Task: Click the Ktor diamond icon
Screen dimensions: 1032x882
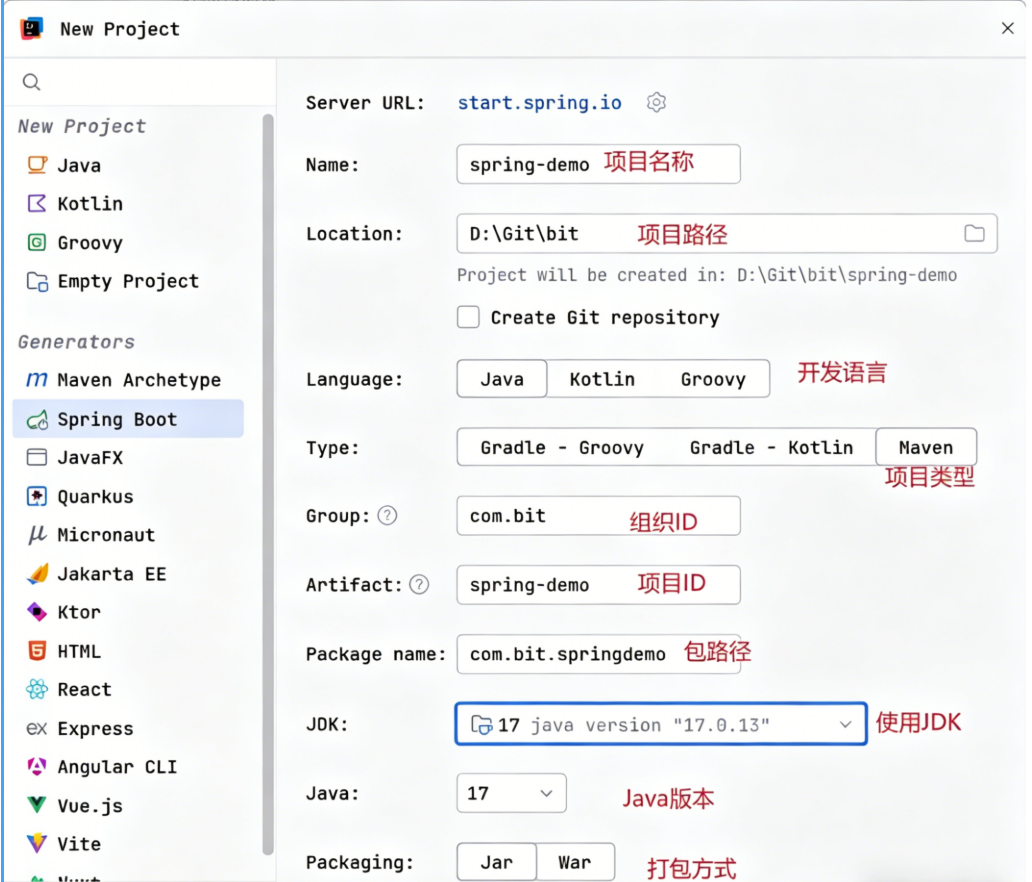Action: pyautogui.click(x=37, y=612)
